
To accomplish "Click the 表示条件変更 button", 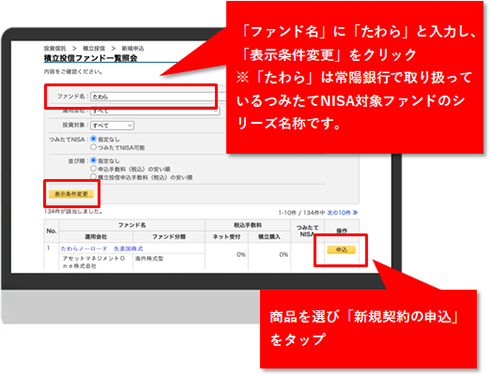I will (71, 194).
